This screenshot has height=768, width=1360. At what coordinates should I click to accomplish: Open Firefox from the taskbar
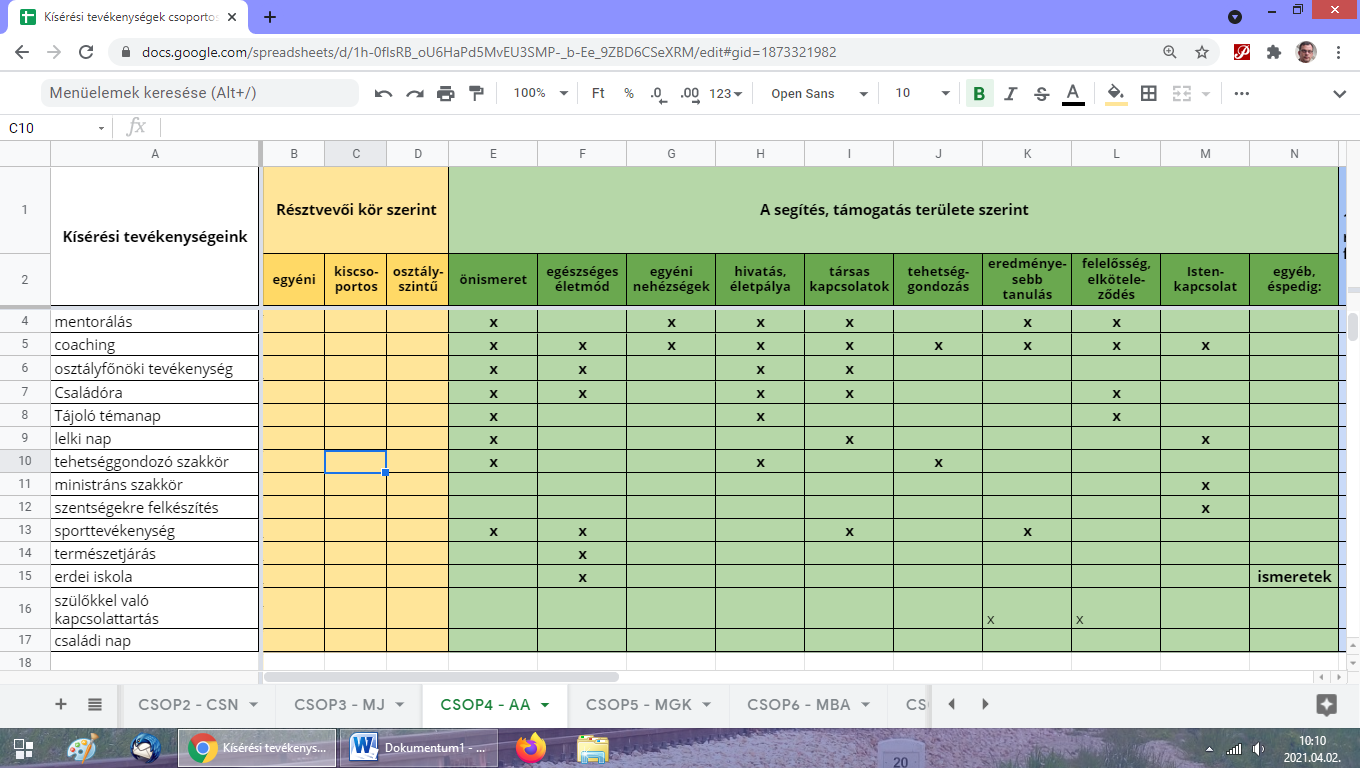(531, 748)
